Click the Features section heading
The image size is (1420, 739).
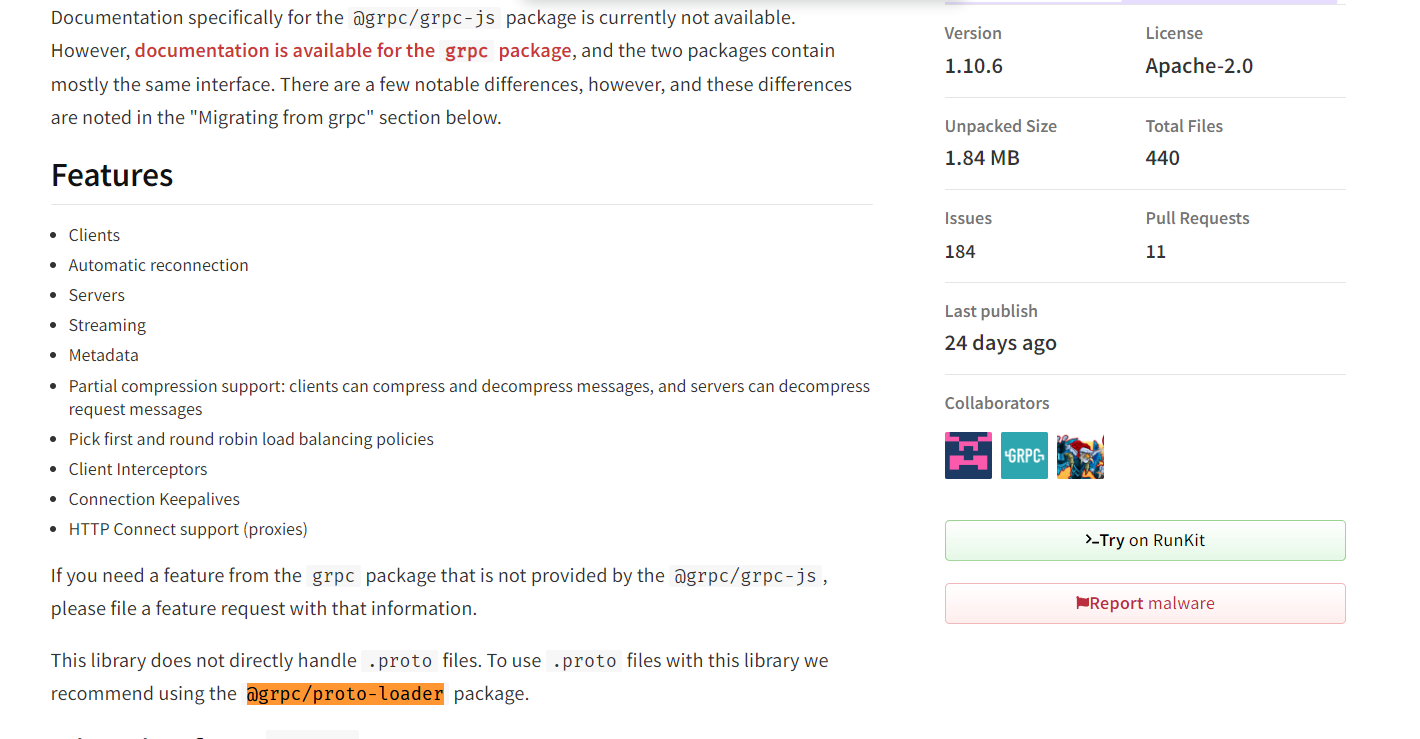112,175
